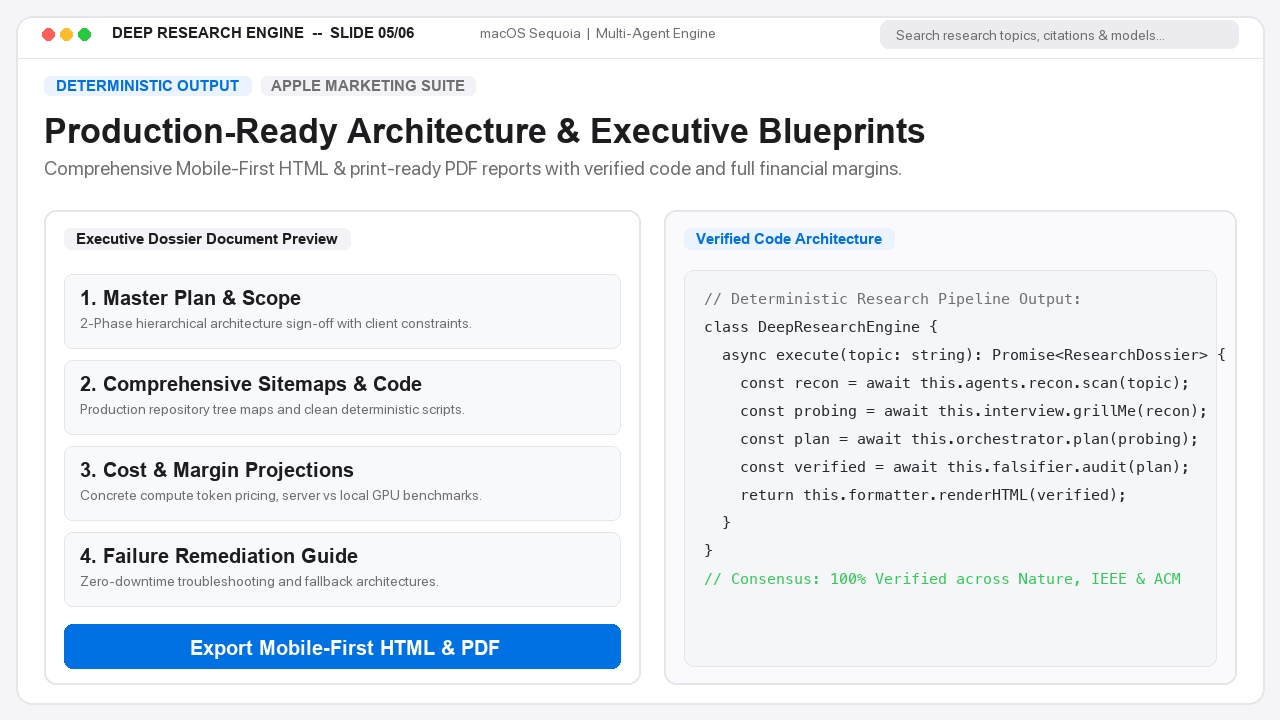1280x720 pixels.
Task: Click the const recon code line
Action: (965, 383)
